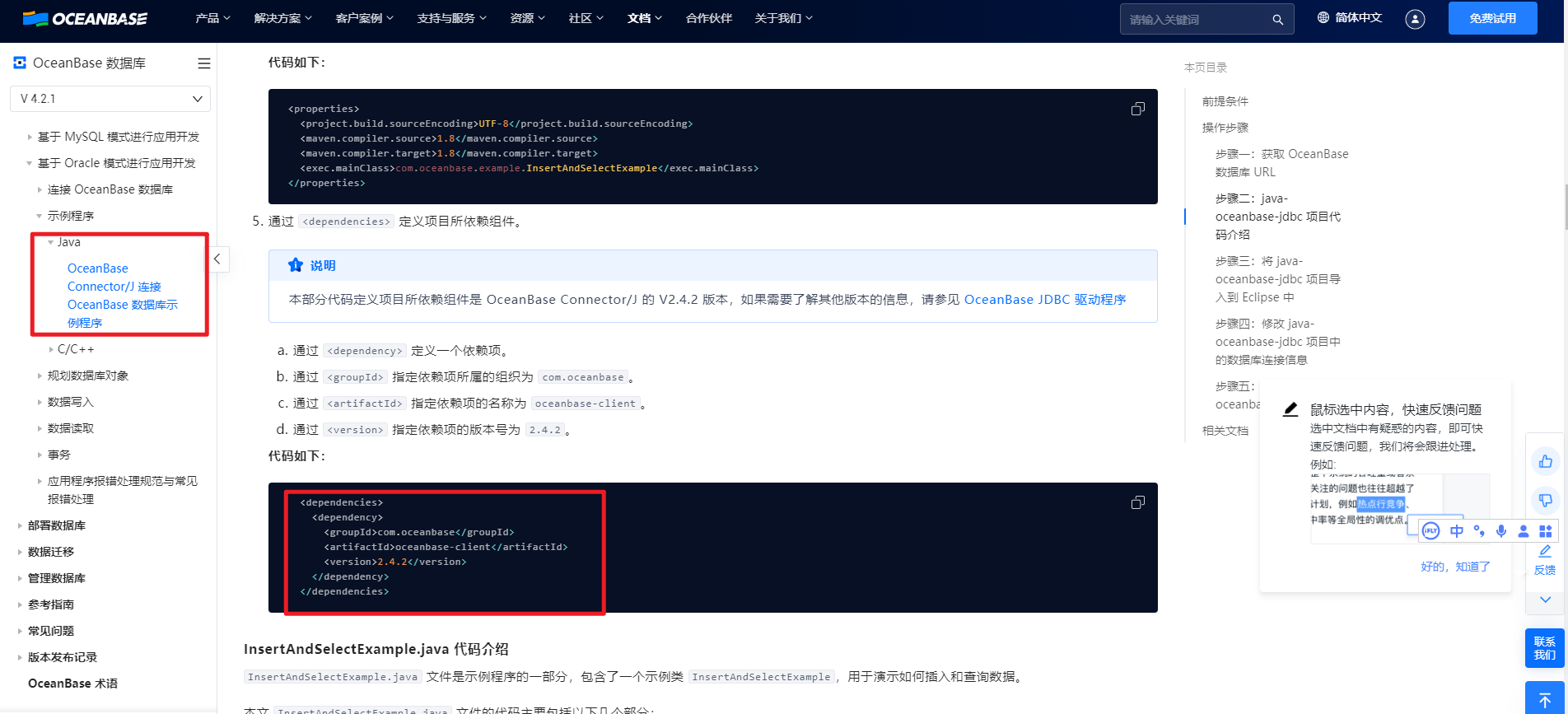1568x714 pixels.
Task: Jump to 前提条件 in page contents
Action: pos(1225,101)
